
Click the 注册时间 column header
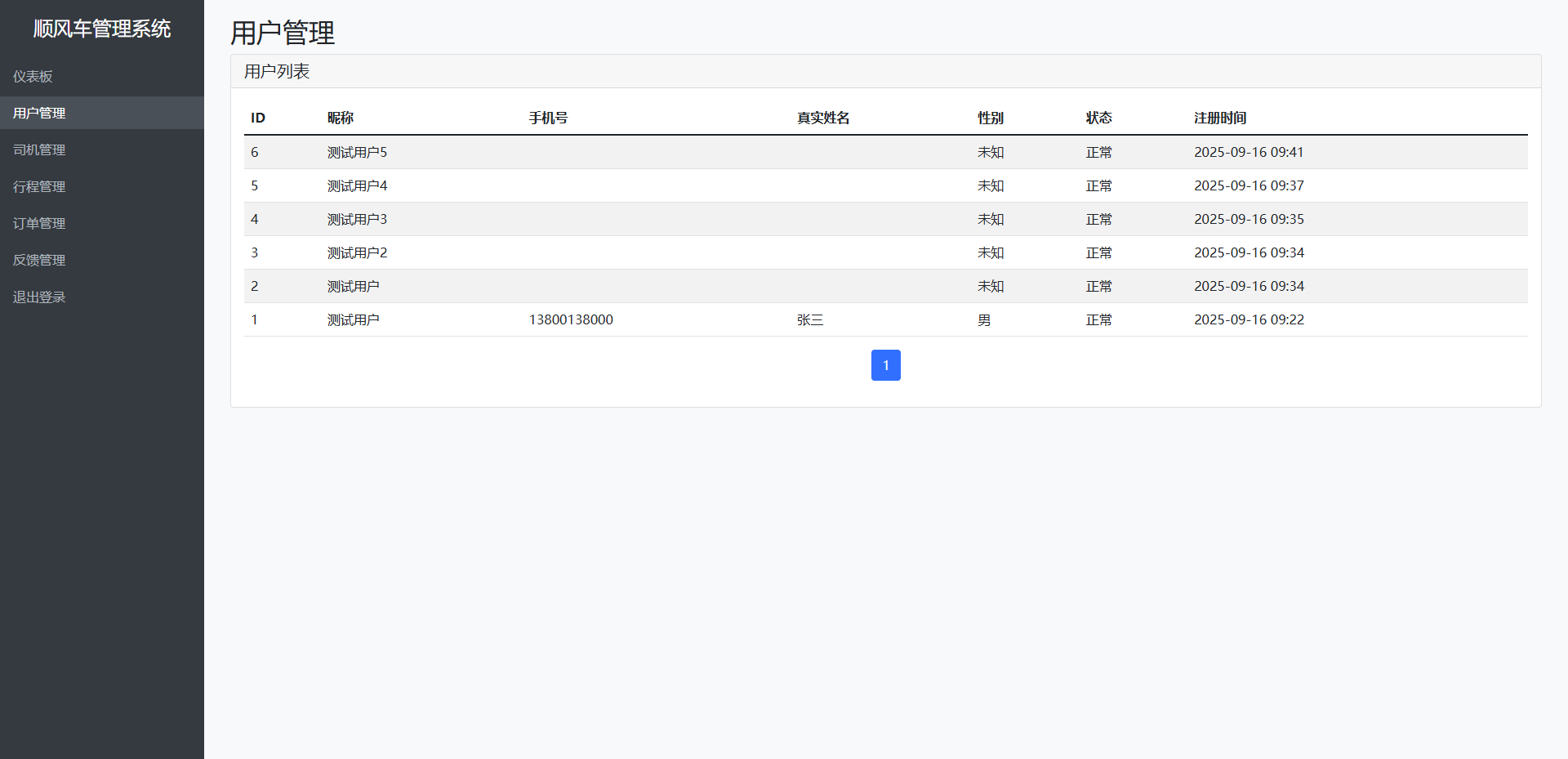point(1220,118)
